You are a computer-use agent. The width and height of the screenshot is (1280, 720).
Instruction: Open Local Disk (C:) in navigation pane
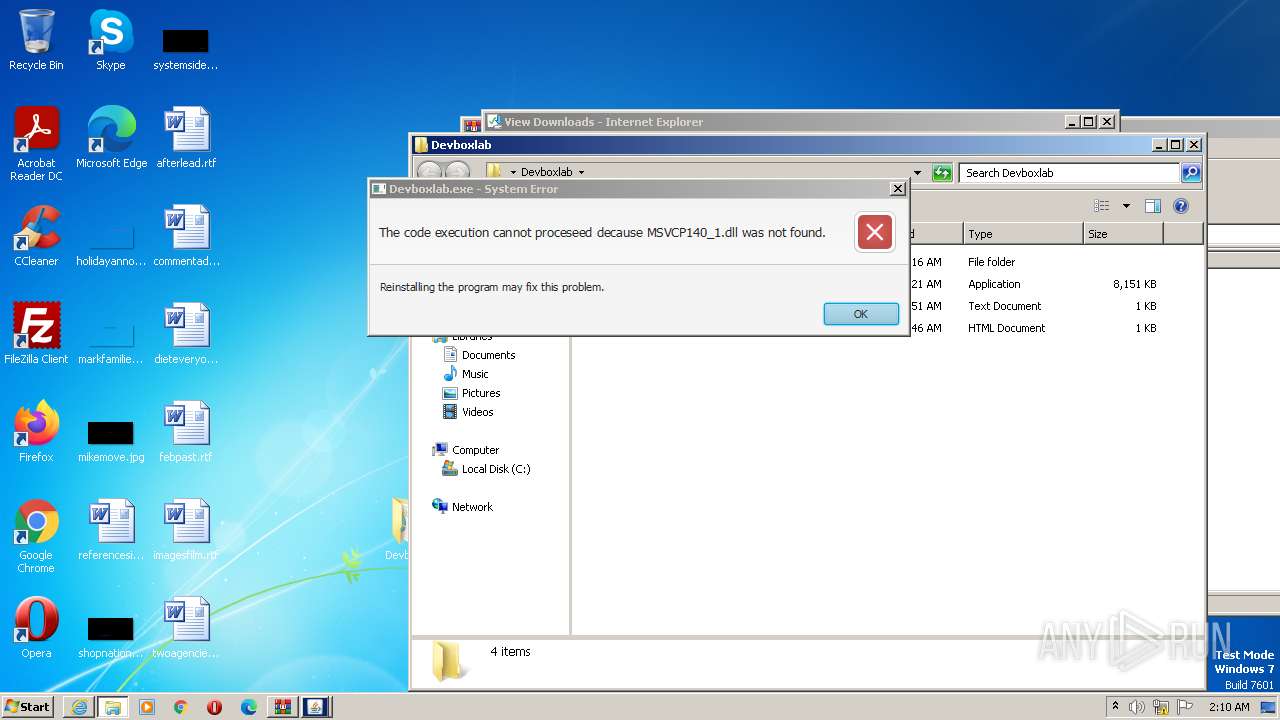pyautogui.click(x=487, y=469)
